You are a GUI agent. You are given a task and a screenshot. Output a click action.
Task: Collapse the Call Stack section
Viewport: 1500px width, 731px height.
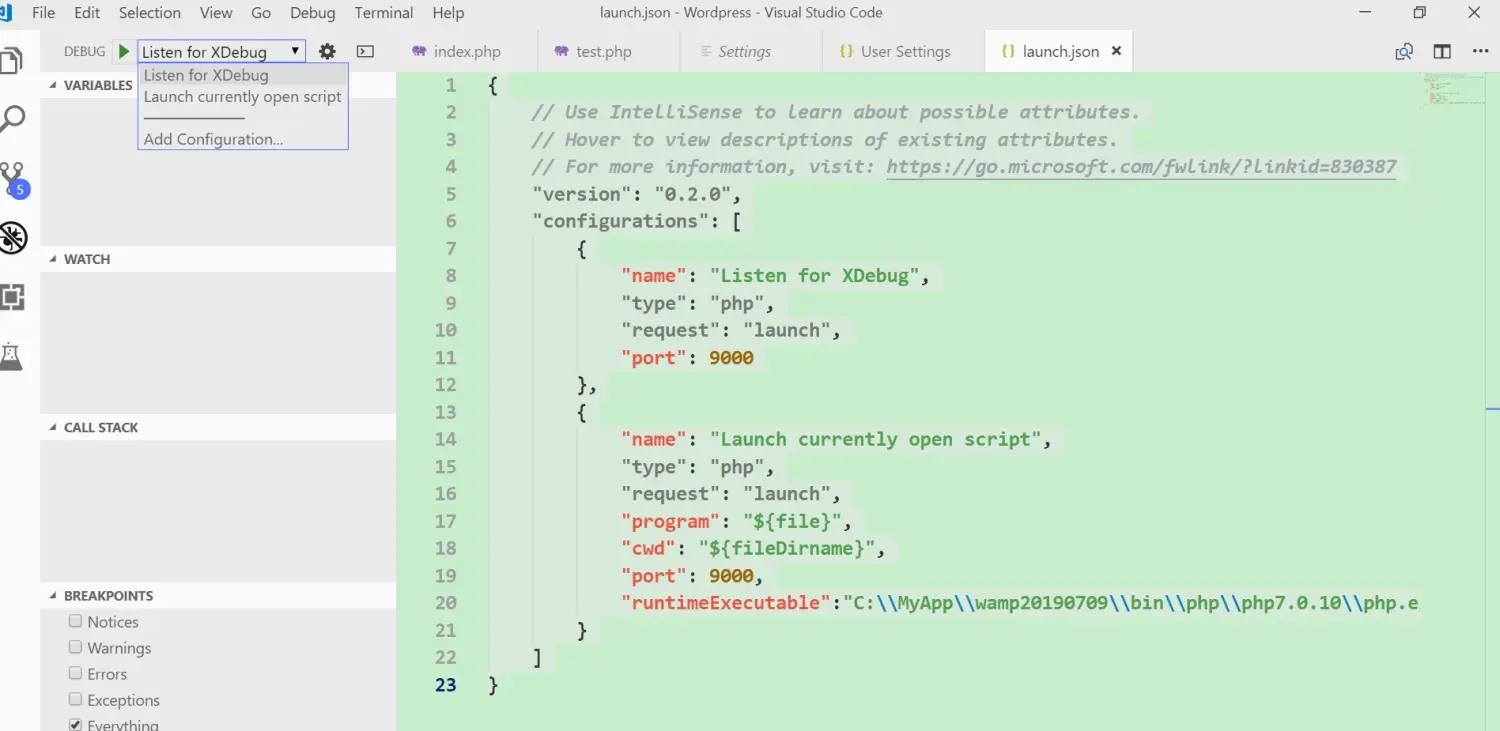50,427
